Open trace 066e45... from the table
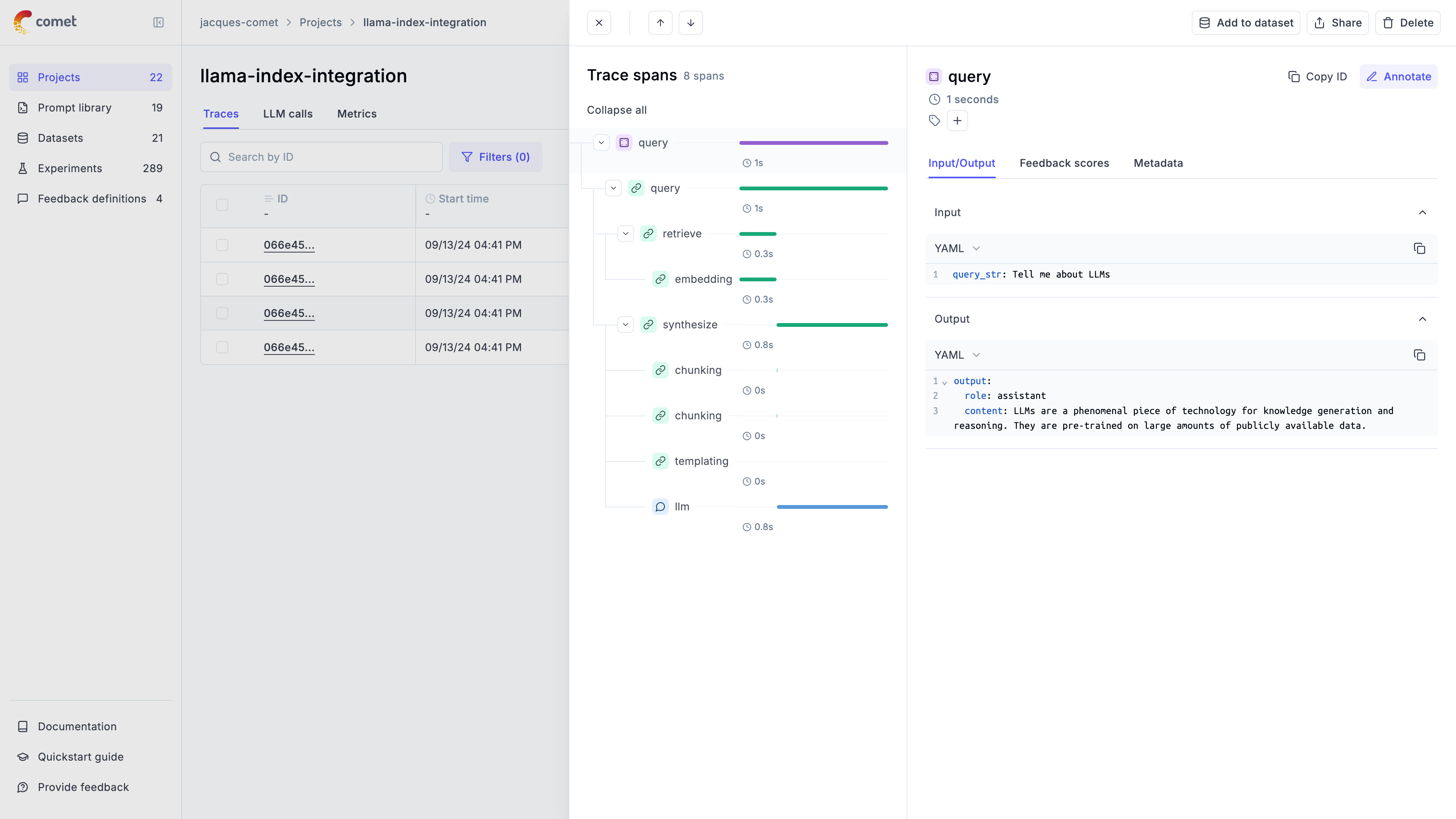 [x=289, y=245]
